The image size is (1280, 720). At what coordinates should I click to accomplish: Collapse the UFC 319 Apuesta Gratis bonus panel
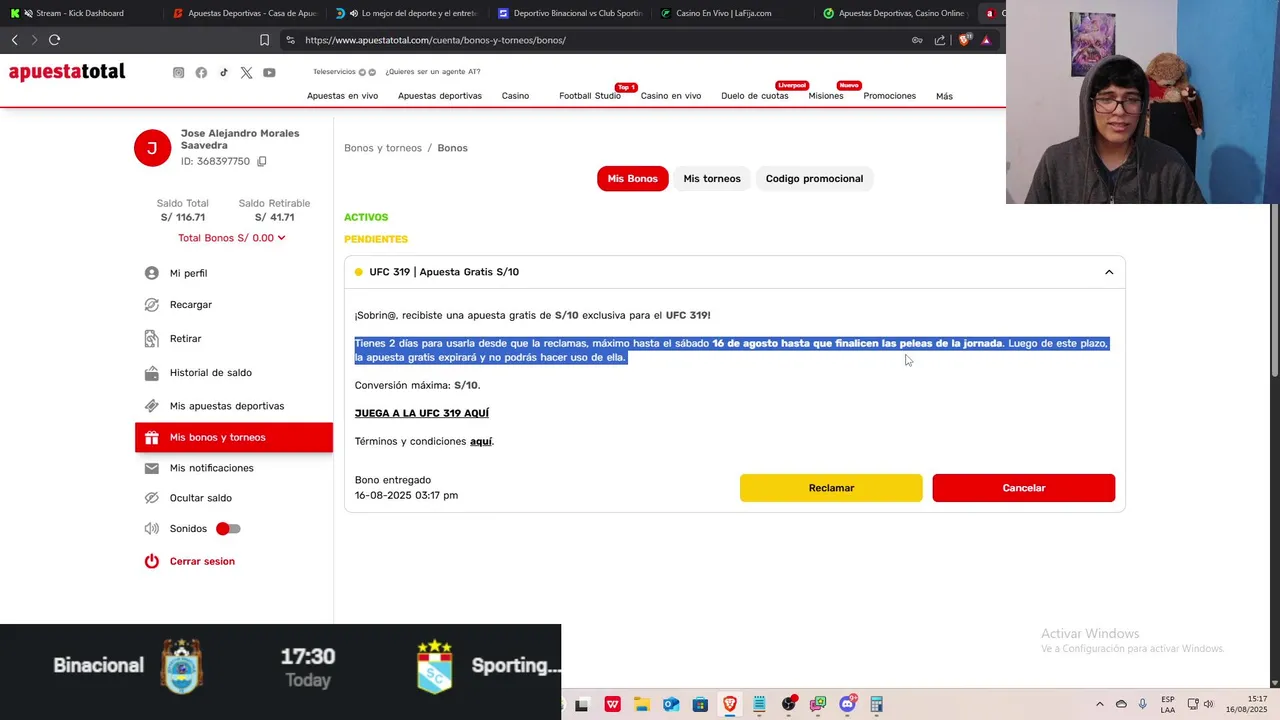tap(1109, 272)
